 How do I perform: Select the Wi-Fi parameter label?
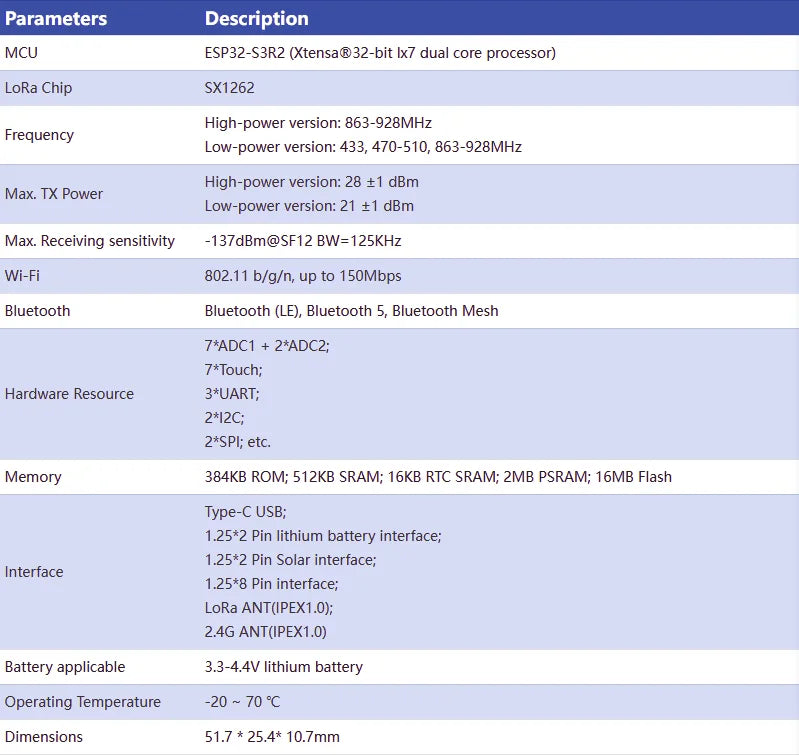pyautogui.click(x=22, y=276)
